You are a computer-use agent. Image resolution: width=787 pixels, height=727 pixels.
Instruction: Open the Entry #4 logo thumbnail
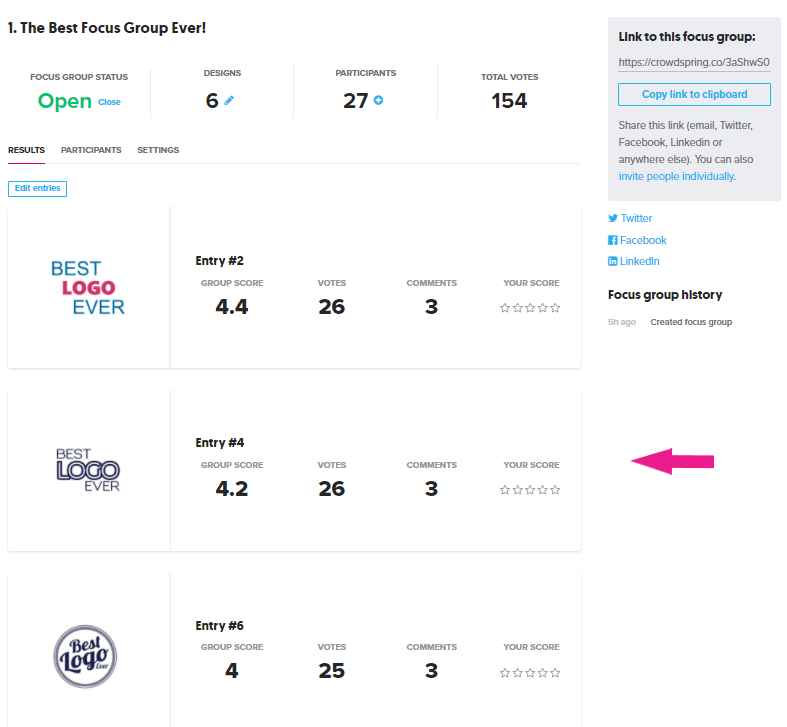(88, 470)
